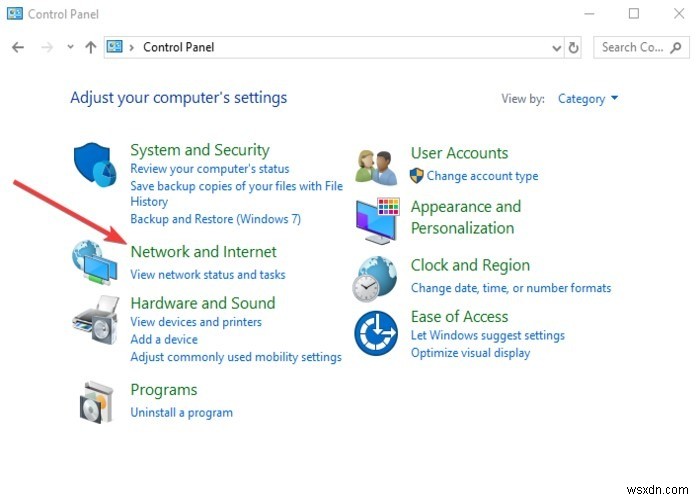700x500 pixels.
Task: Click the User Accounts people icon
Action: [376, 168]
